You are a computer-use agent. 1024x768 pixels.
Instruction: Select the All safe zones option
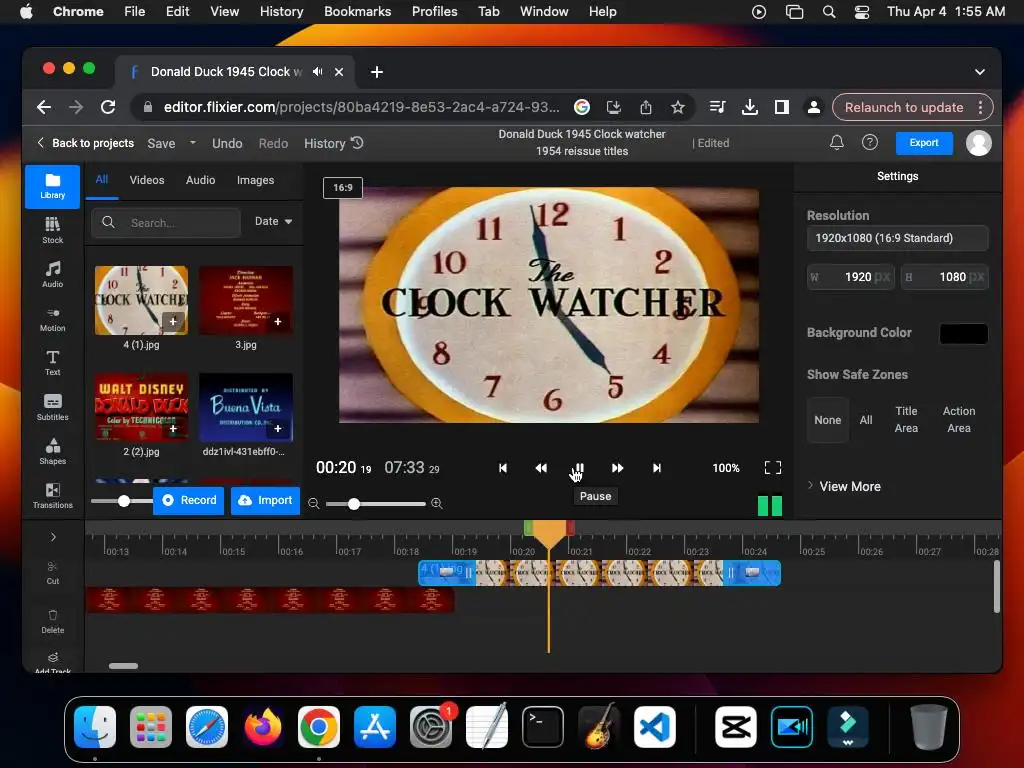click(866, 420)
